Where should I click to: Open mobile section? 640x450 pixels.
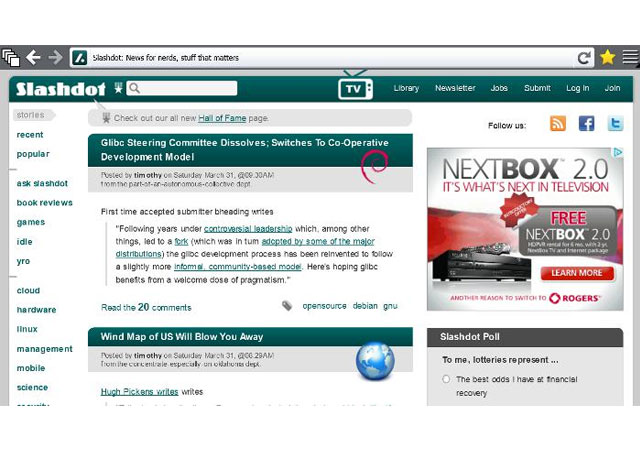point(31,368)
